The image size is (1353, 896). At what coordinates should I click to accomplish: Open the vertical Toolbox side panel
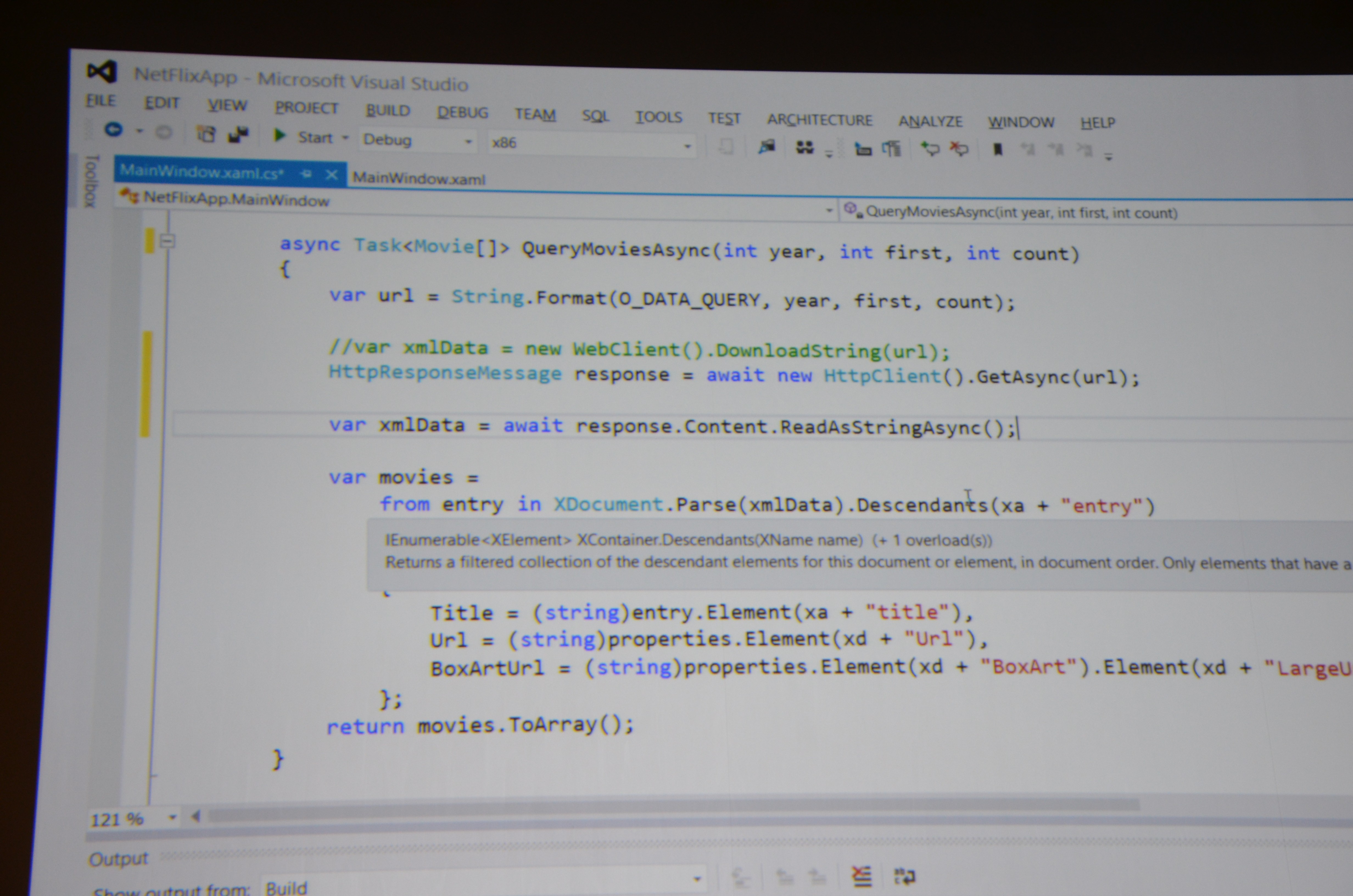tap(91, 180)
